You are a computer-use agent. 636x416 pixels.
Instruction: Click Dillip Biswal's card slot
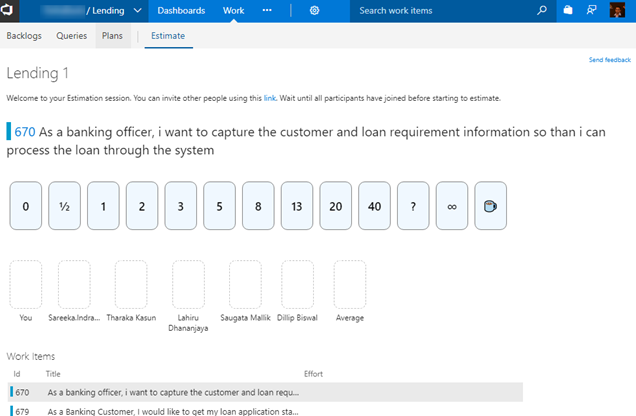297,285
